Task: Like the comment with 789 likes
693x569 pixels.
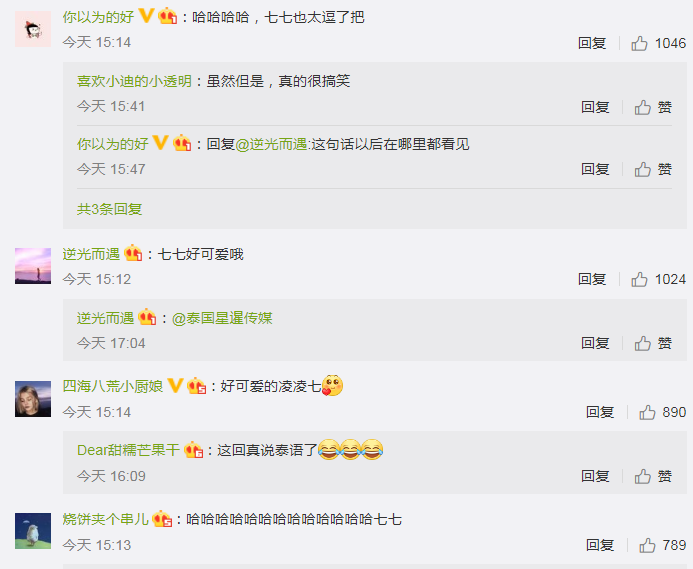Action: click(662, 545)
